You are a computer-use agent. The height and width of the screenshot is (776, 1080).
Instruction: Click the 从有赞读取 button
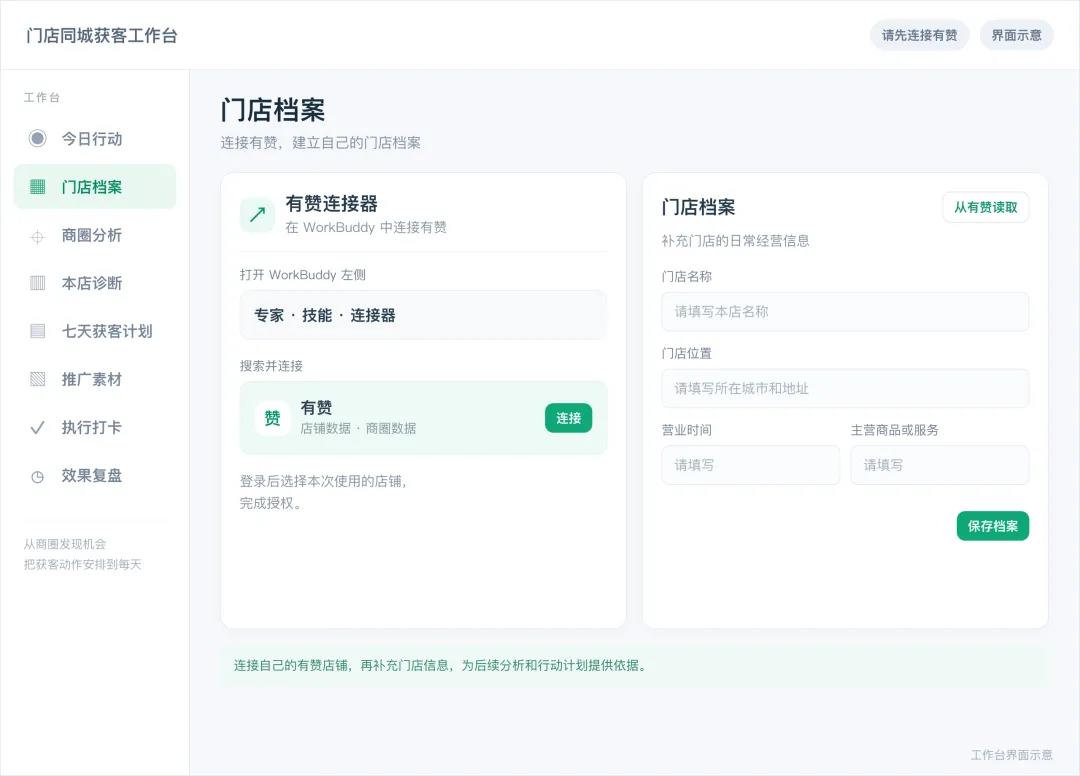pos(986,207)
